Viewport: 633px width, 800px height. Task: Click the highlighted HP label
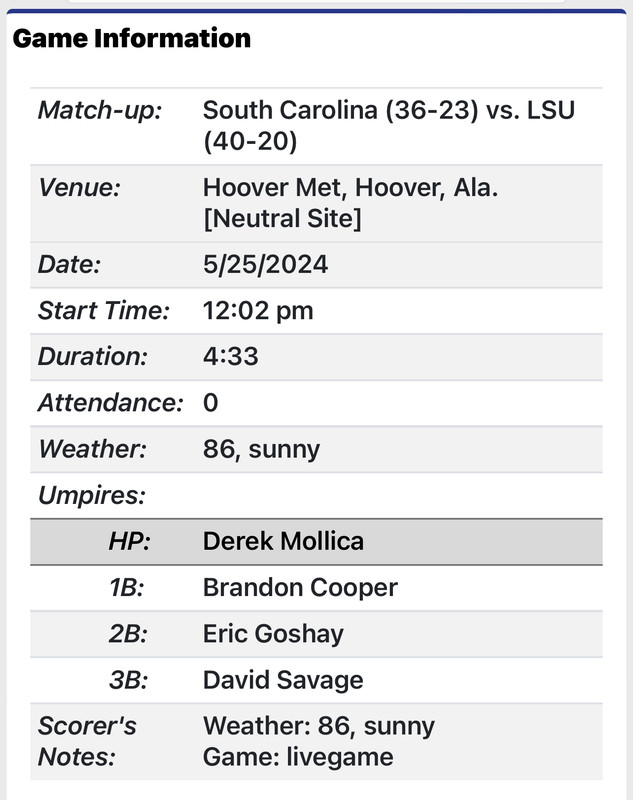pos(129,542)
